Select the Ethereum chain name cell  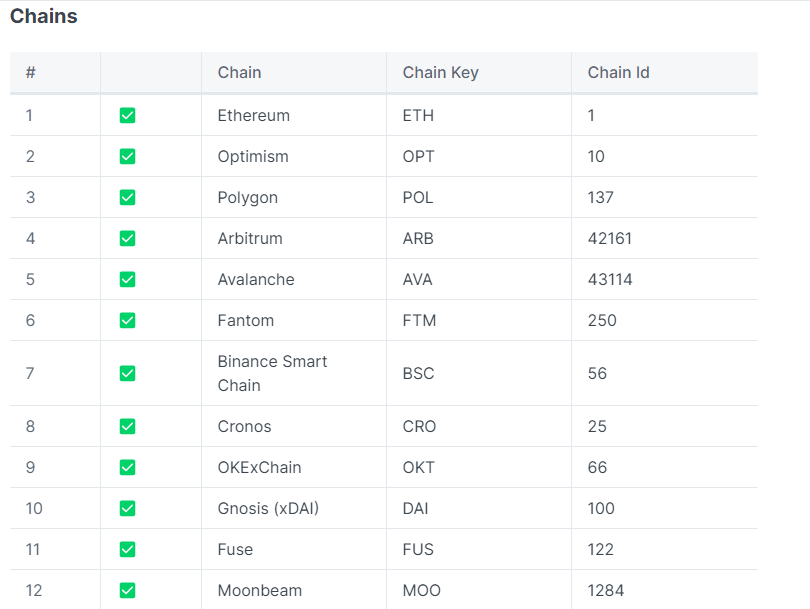[x=253, y=116]
